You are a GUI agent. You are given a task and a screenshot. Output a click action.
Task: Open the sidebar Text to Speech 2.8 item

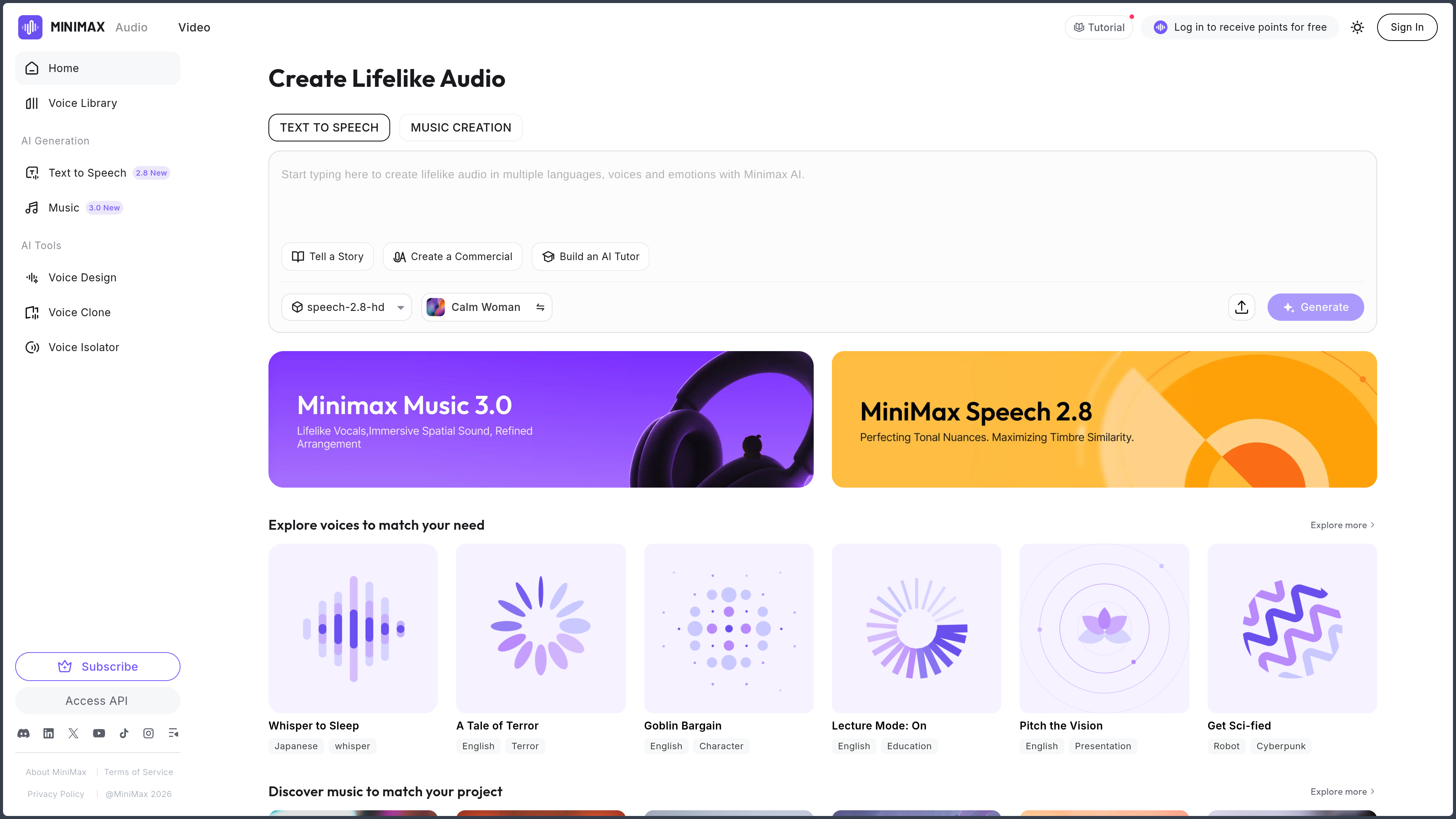point(98,173)
